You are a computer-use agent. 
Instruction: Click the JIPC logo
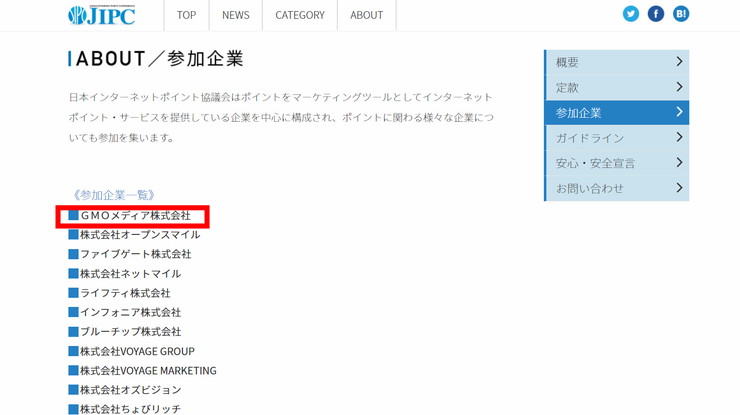coord(101,15)
